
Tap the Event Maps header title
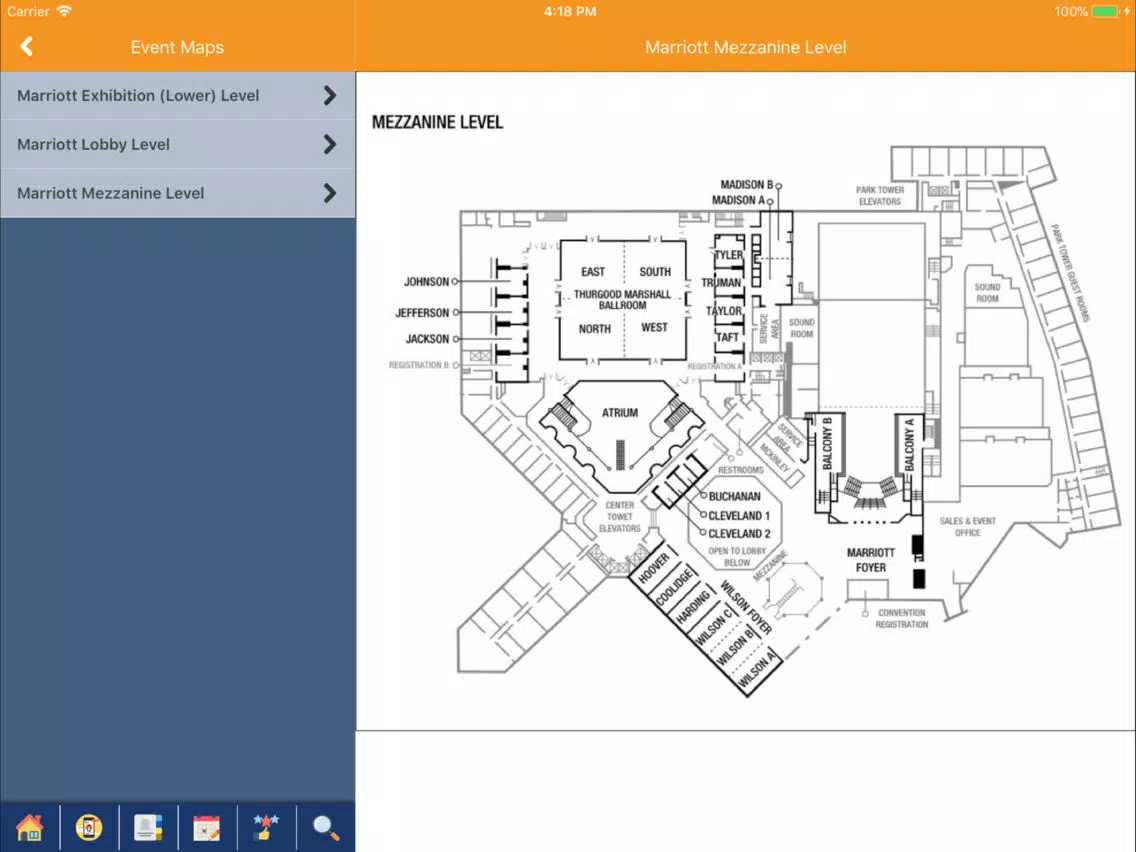click(x=177, y=47)
